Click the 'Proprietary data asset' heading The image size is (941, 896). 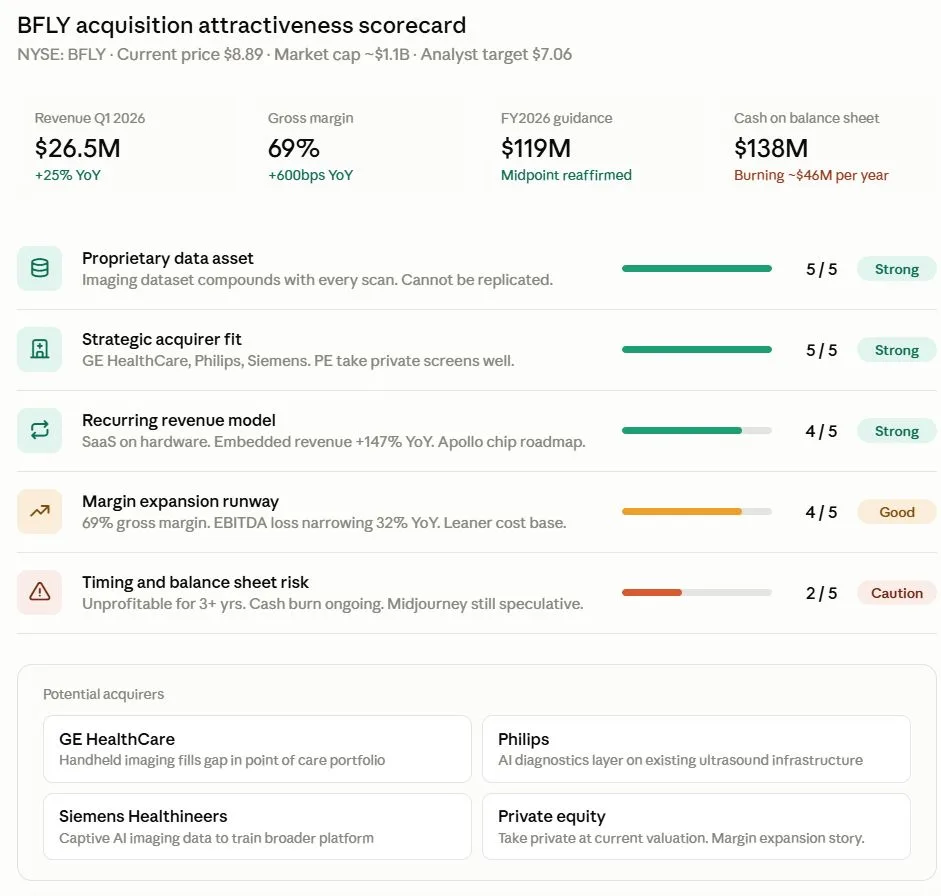(167, 258)
